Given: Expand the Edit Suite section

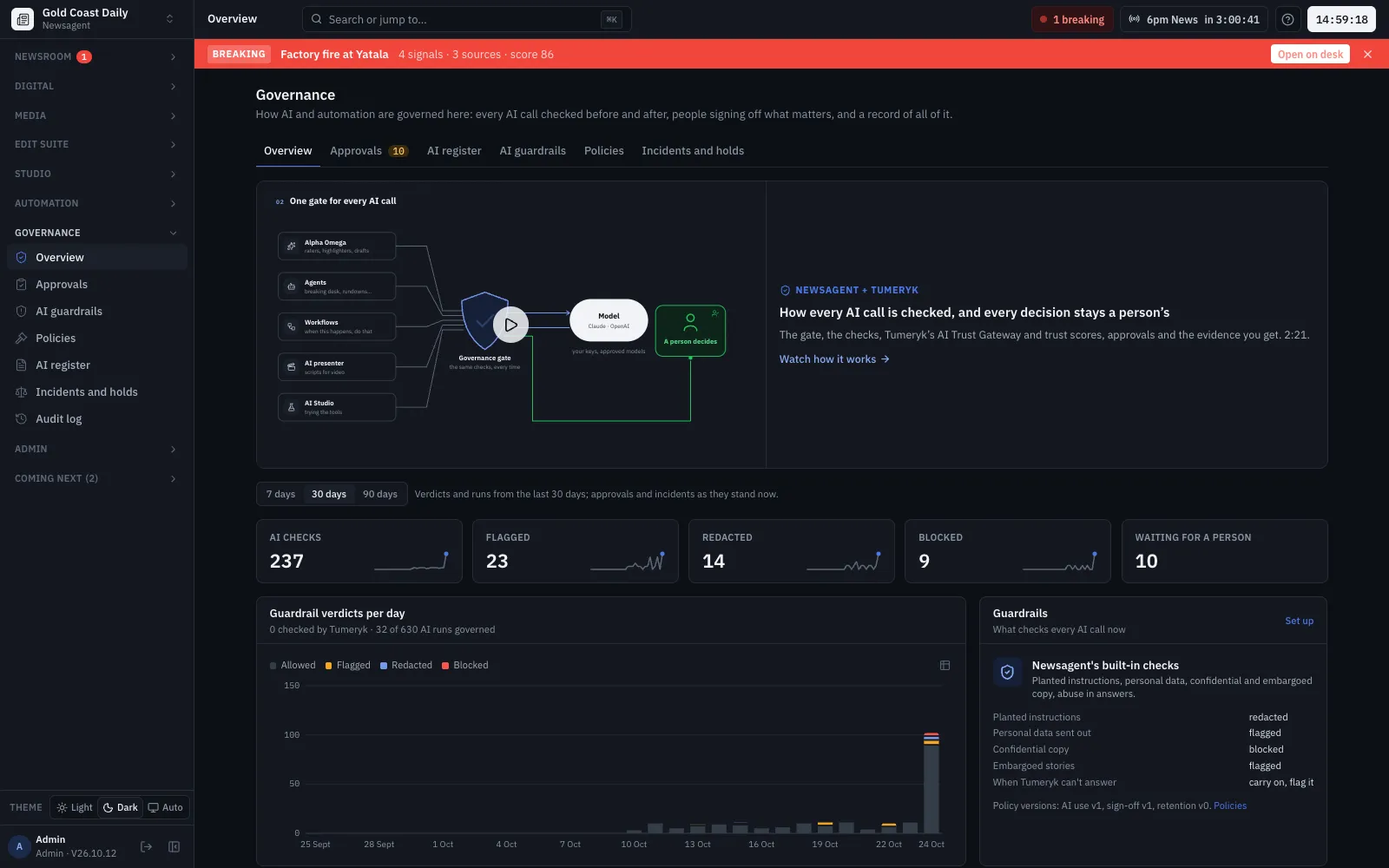Looking at the screenshot, I should tap(96, 144).
